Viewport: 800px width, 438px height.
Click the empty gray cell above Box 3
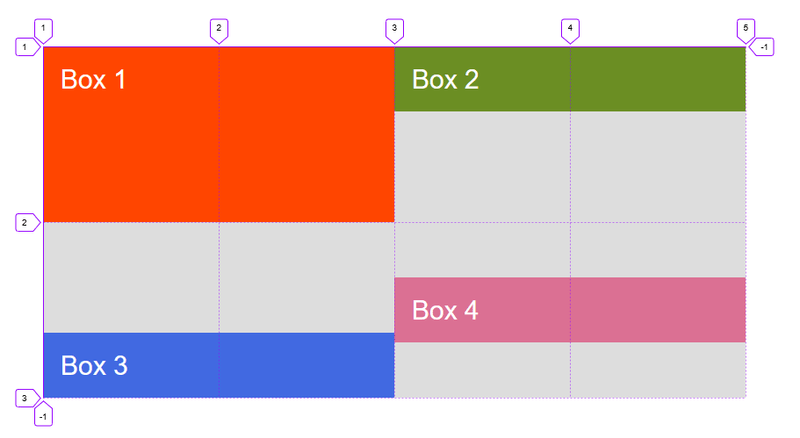coord(219,278)
